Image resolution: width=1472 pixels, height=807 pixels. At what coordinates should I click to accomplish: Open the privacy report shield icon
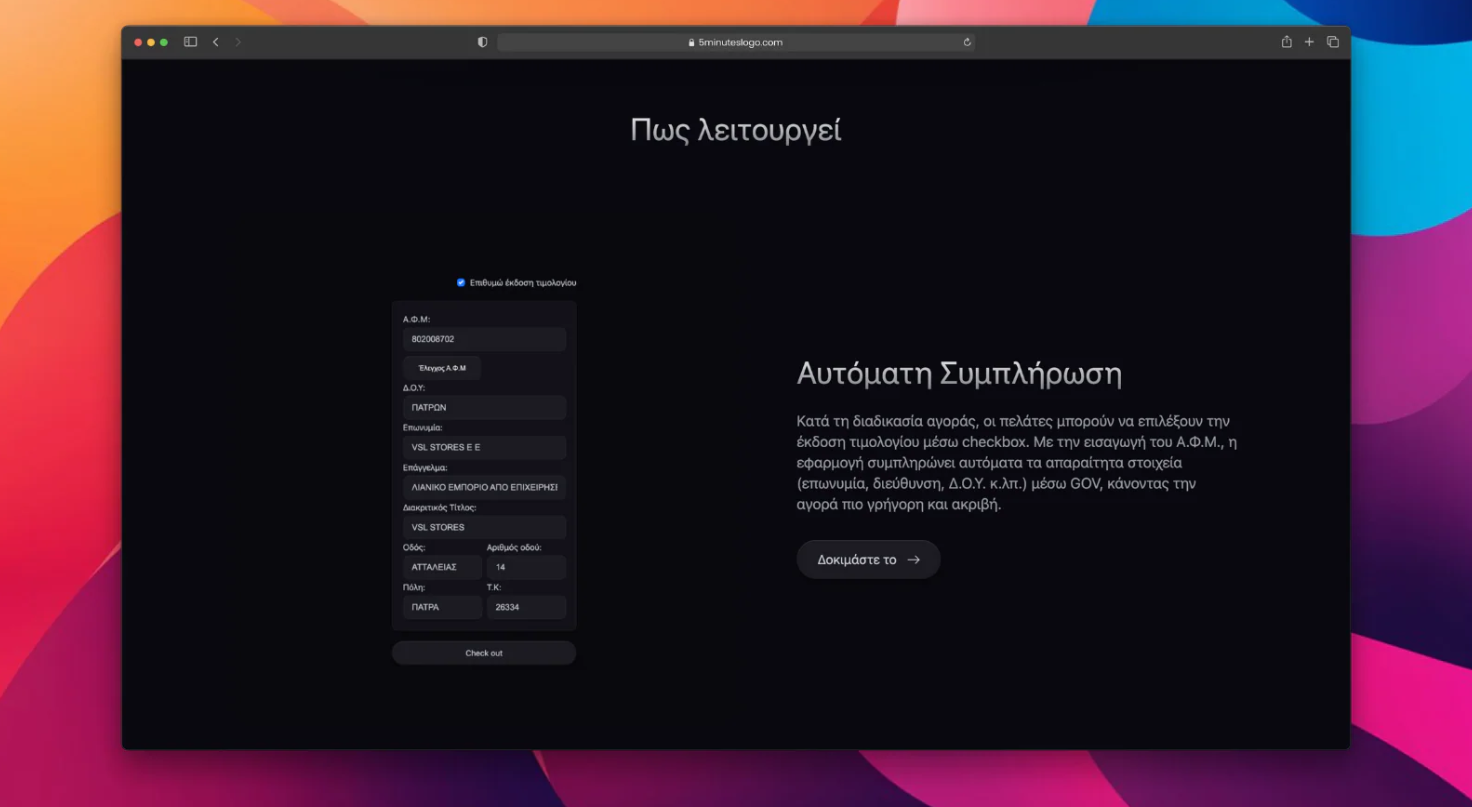(482, 42)
